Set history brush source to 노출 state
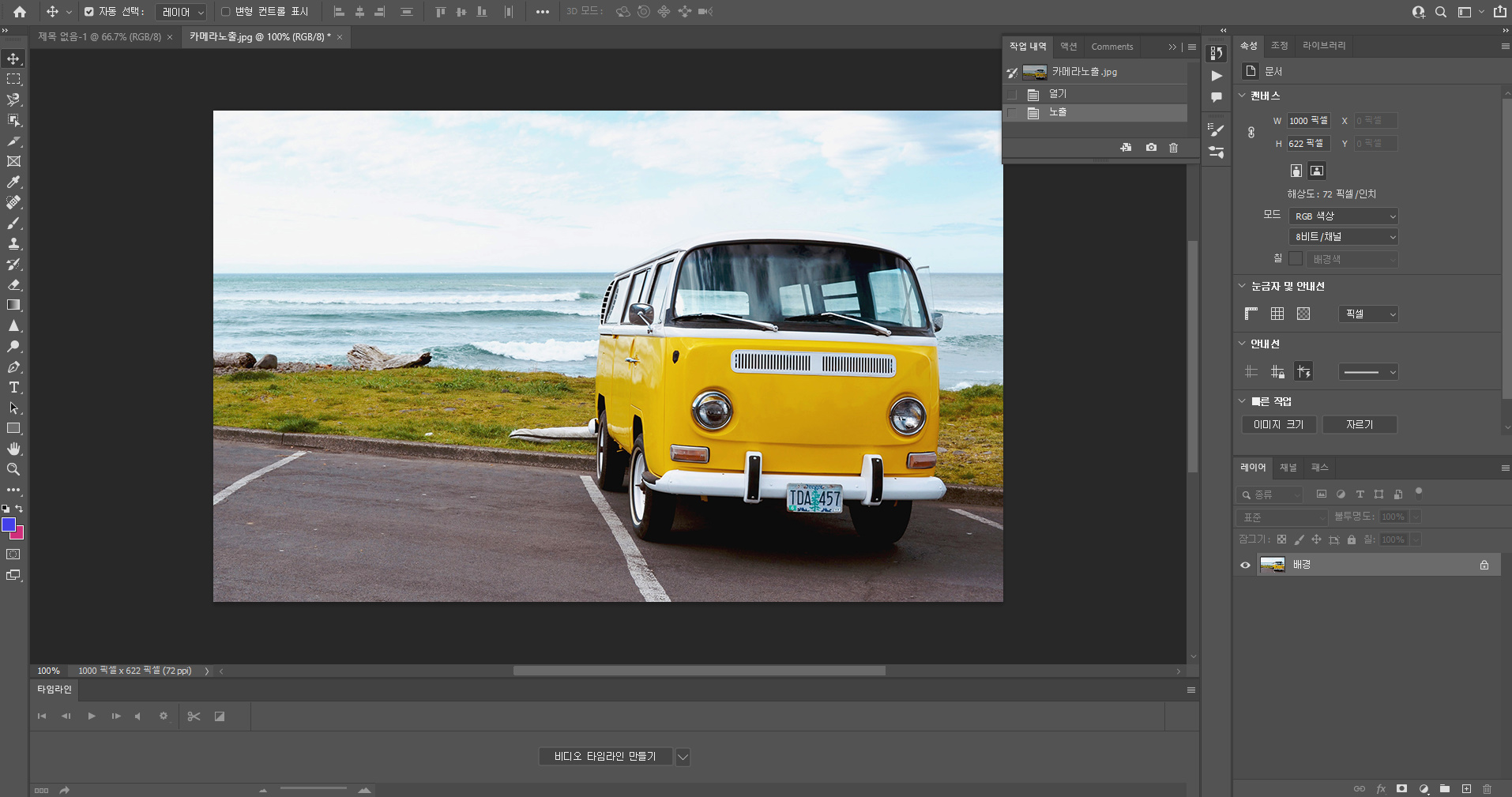This screenshot has height=797, width=1512. click(x=1012, y=113)
